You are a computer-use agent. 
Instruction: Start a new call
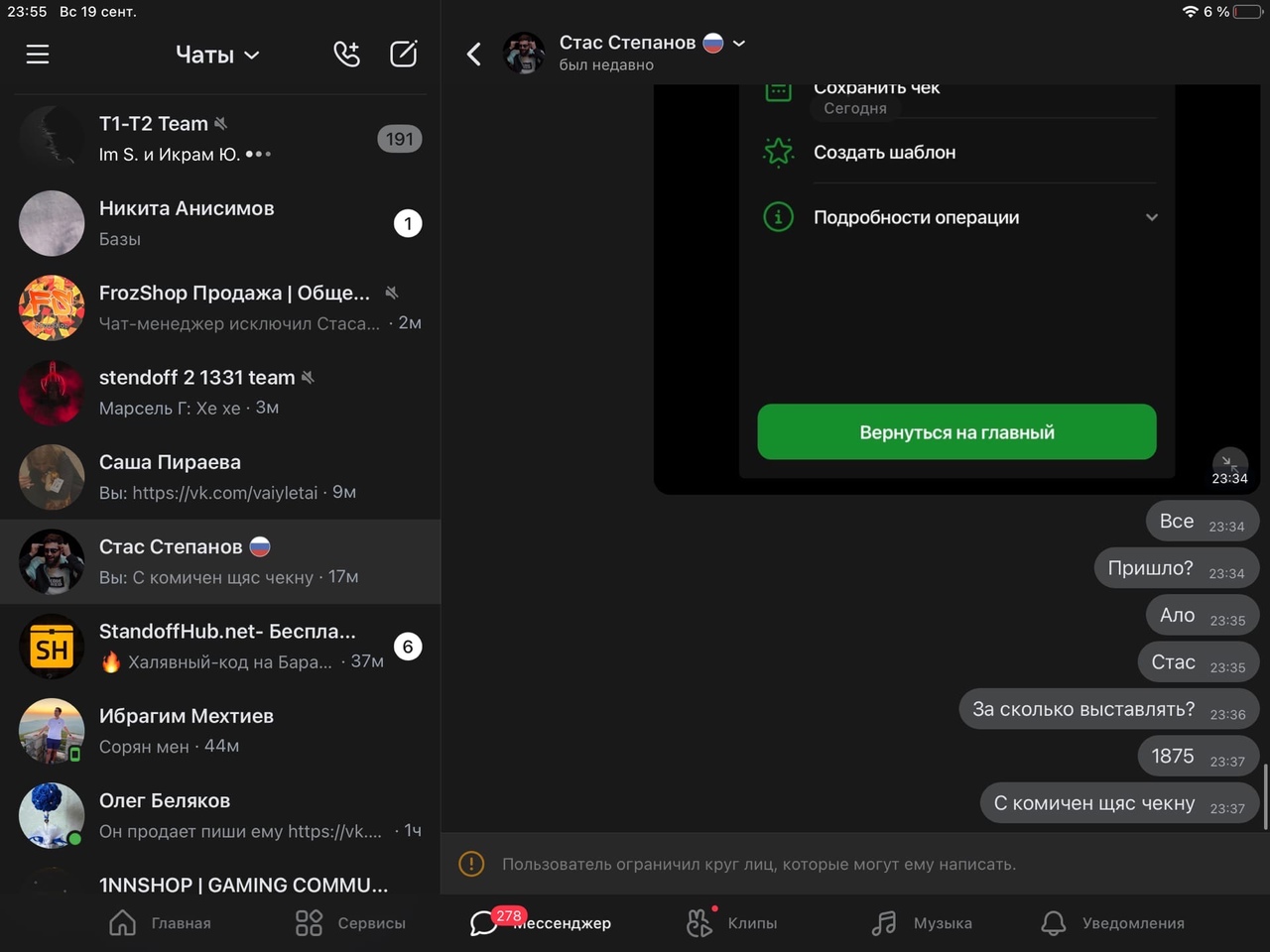pos(346,55)
